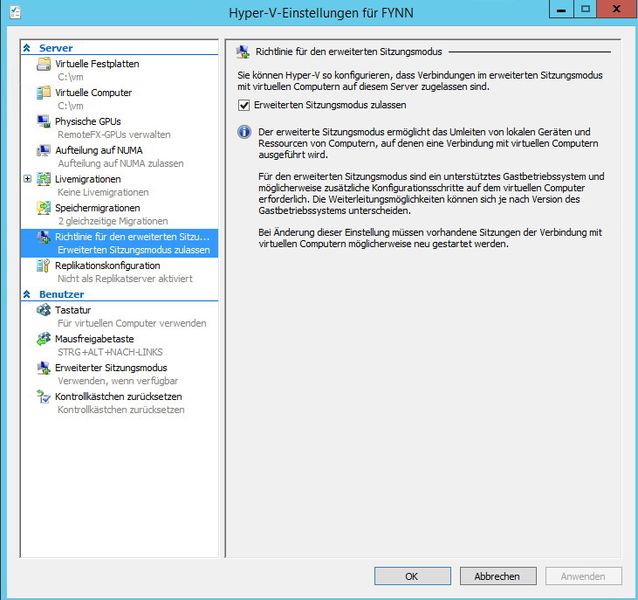Screen dimensions: 638x600
Task: Click the Server section header
Action: [56, 48]
